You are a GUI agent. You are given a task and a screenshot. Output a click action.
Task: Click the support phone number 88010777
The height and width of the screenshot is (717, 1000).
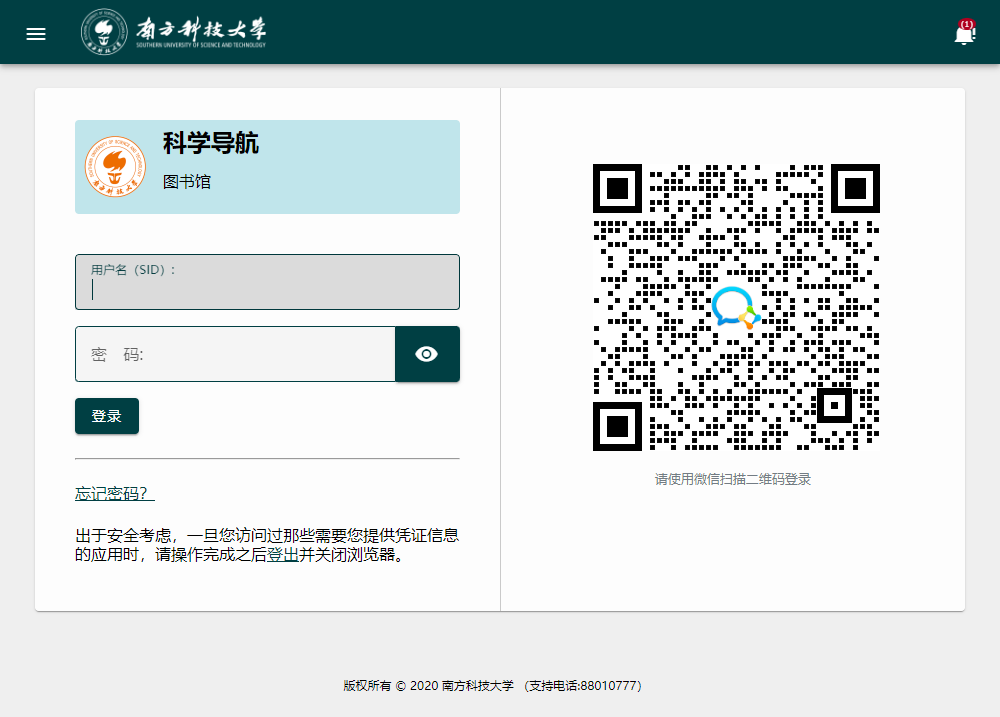click(608, 686)
